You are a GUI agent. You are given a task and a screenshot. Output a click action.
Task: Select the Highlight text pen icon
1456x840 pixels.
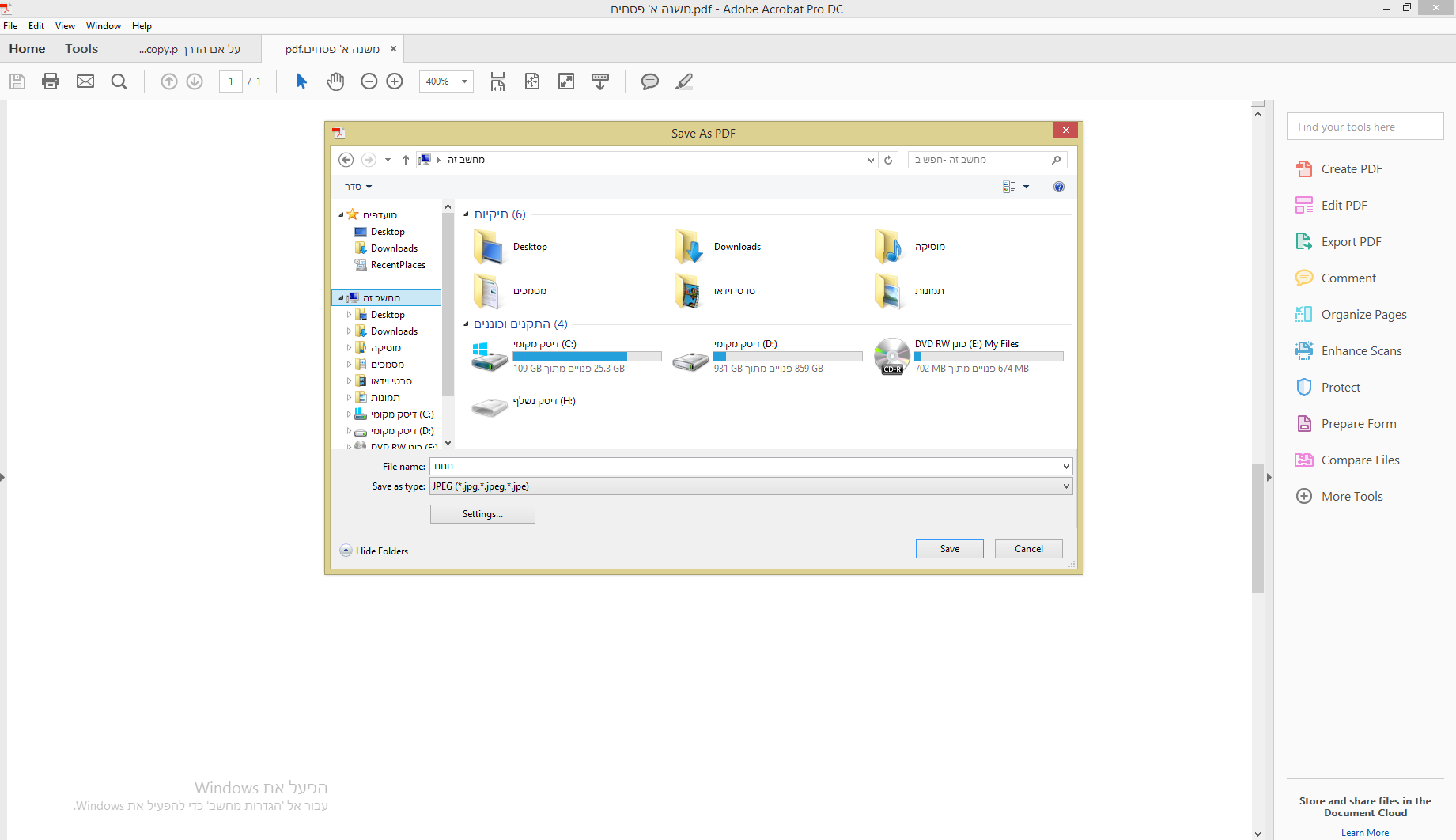point(684,81)
